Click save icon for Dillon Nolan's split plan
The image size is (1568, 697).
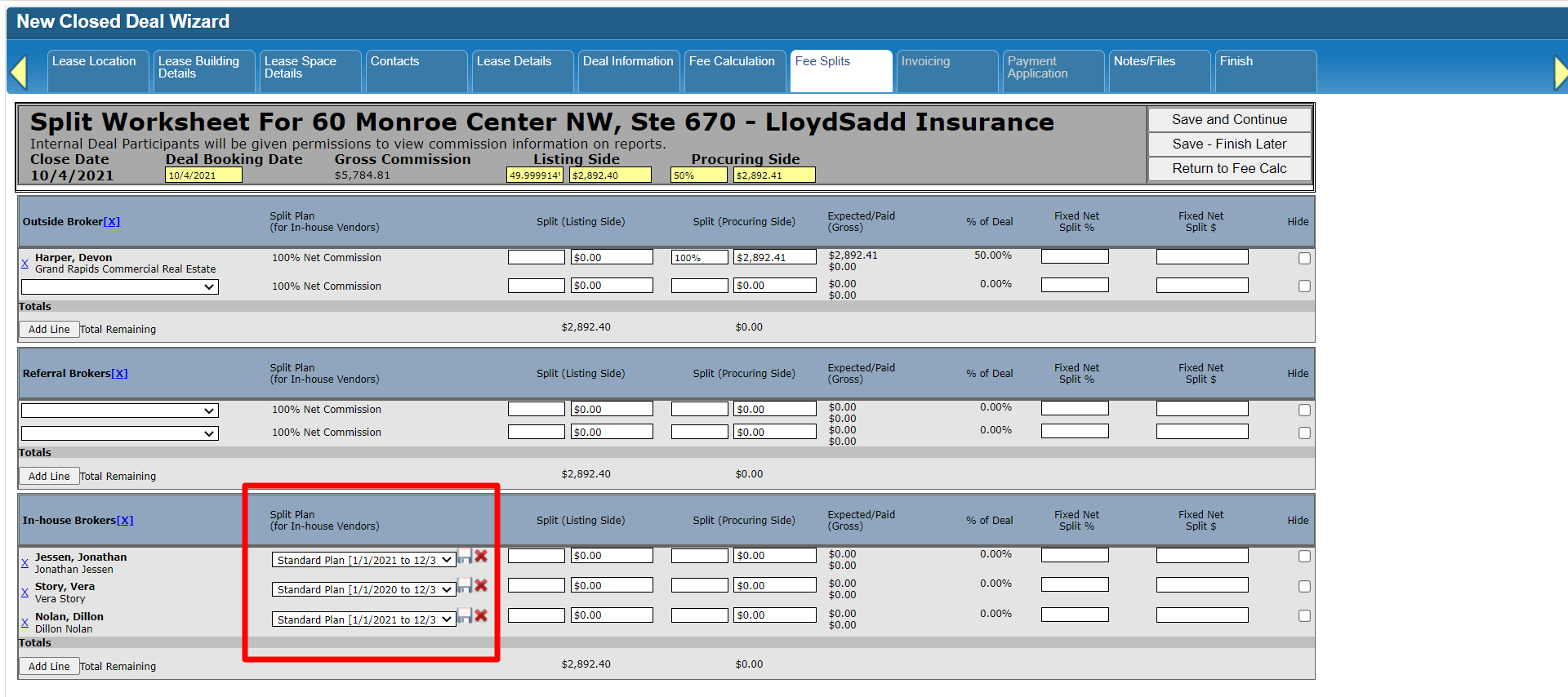pos(464,616)
